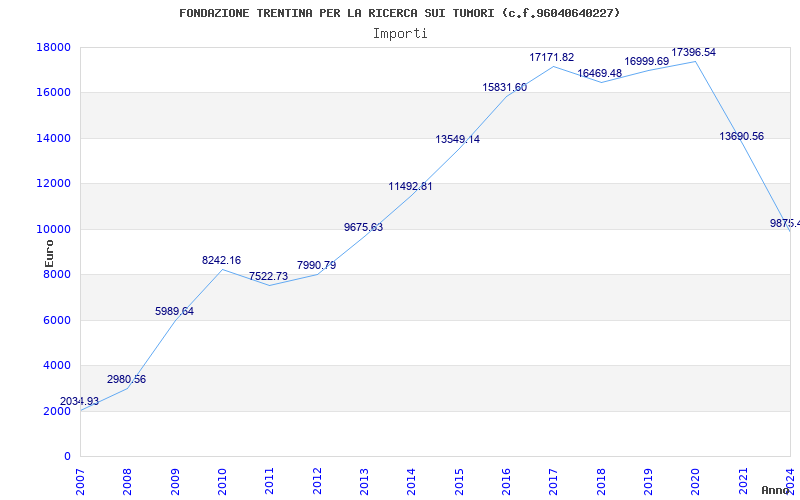Select data label 13690.56

click(741, 137)
